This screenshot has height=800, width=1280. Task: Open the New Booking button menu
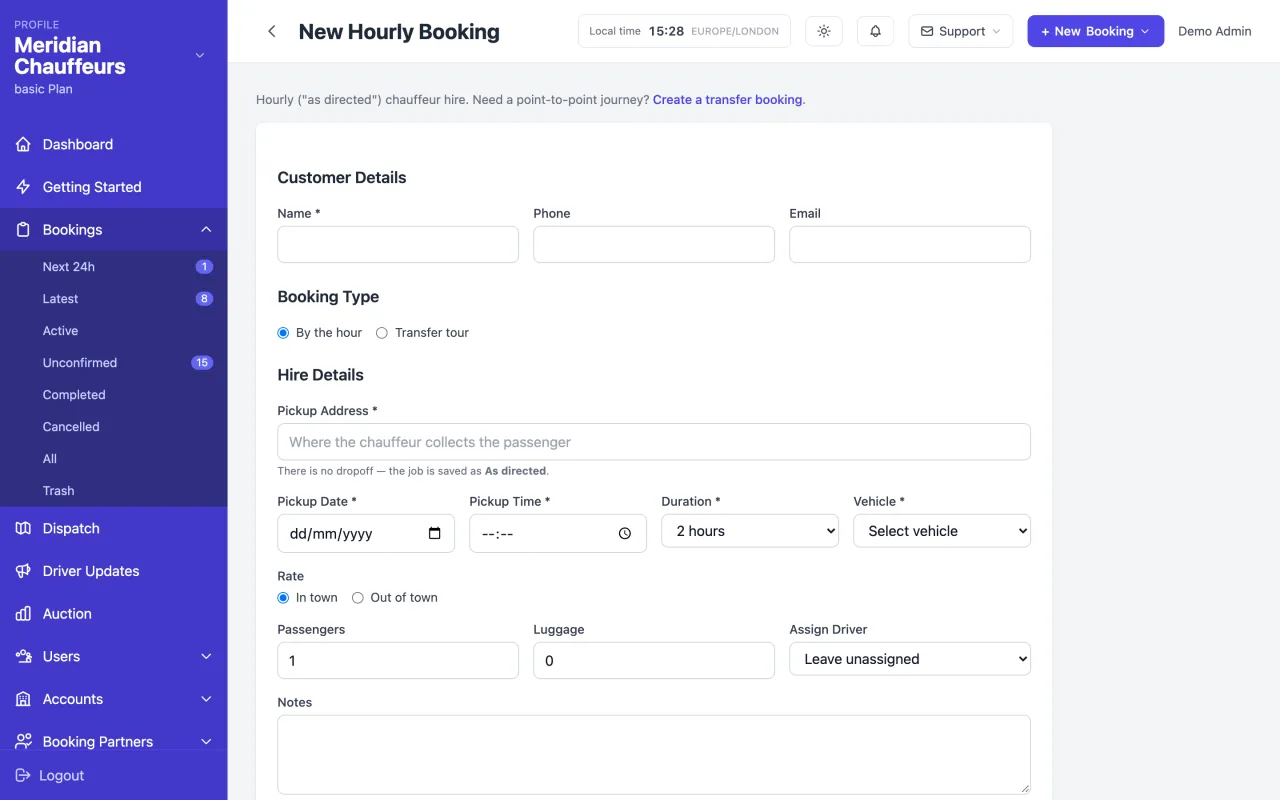1095,31
